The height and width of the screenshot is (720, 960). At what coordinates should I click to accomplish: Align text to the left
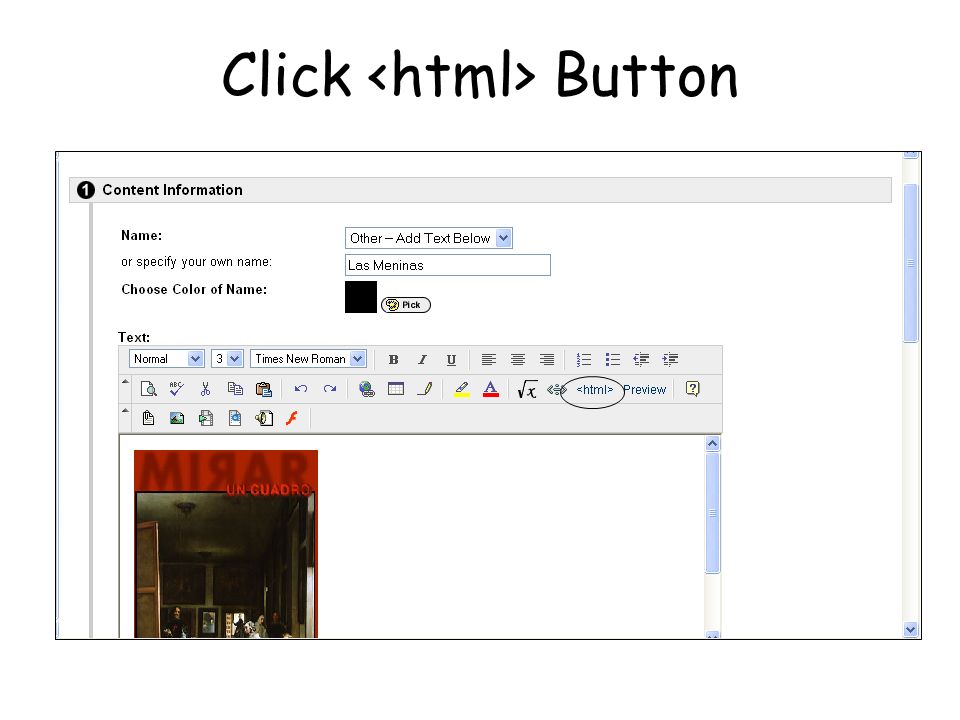(489, 359)
